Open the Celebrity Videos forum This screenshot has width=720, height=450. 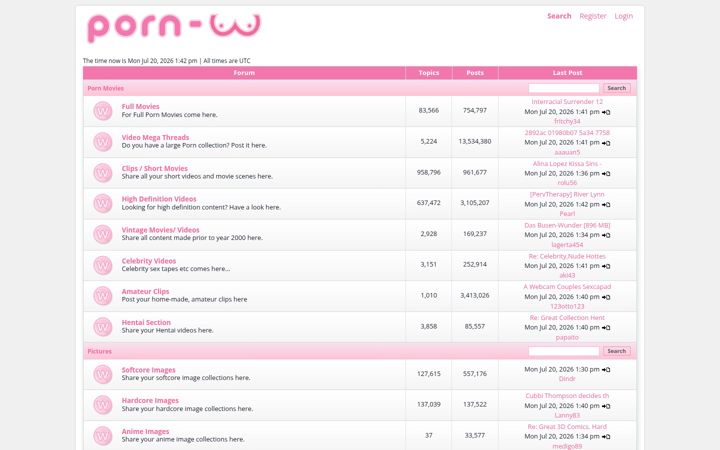[149, 261]
